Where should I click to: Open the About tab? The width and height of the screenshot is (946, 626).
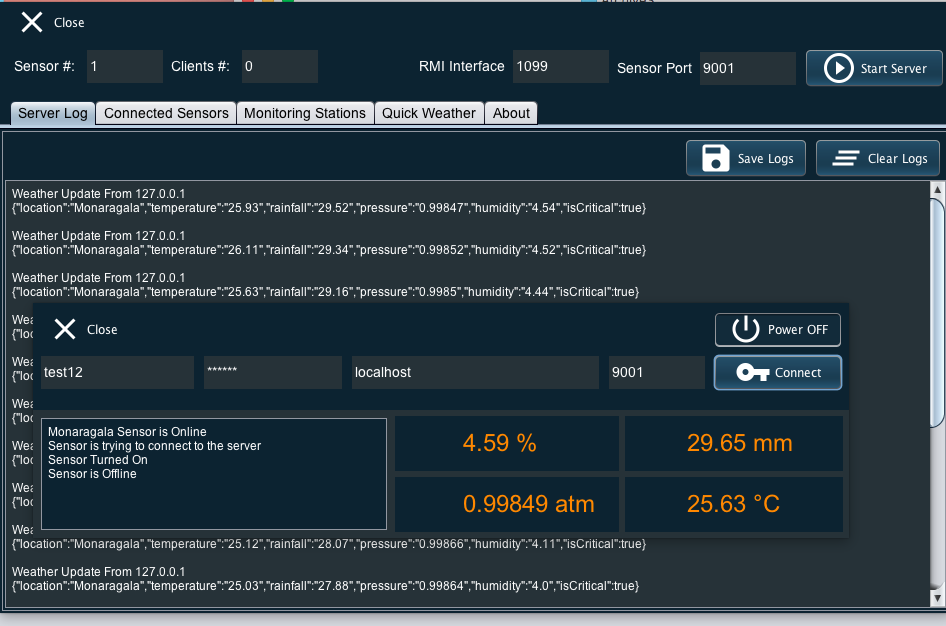511,113
